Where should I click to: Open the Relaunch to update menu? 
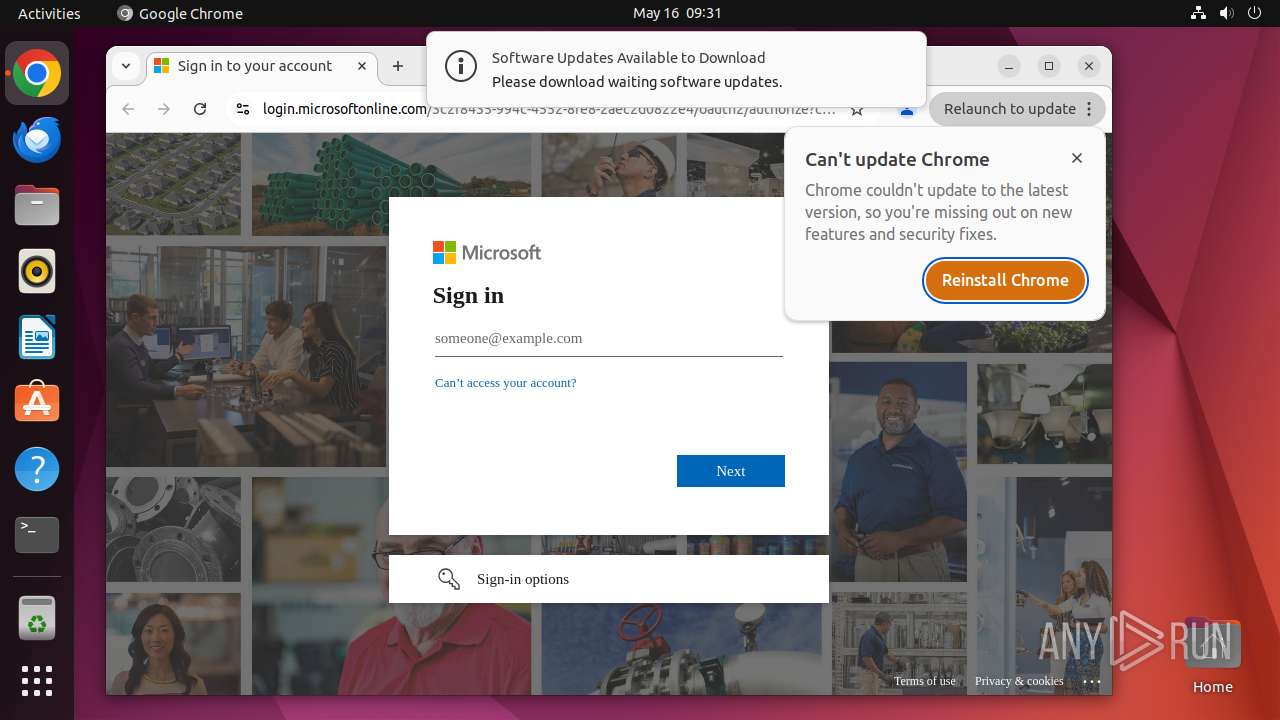coord(1017,109)
